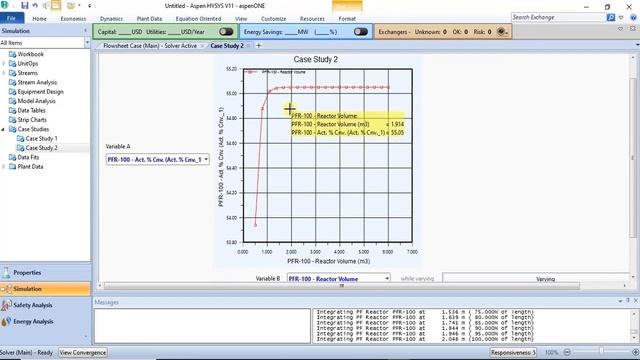Switch to the Properties environment
Viewport: 640px width, 360px height.
click(x=45, y=272)
